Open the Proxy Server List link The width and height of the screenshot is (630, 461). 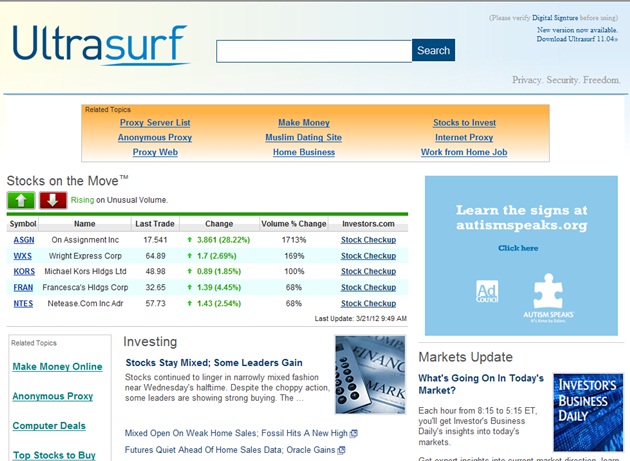155,123
